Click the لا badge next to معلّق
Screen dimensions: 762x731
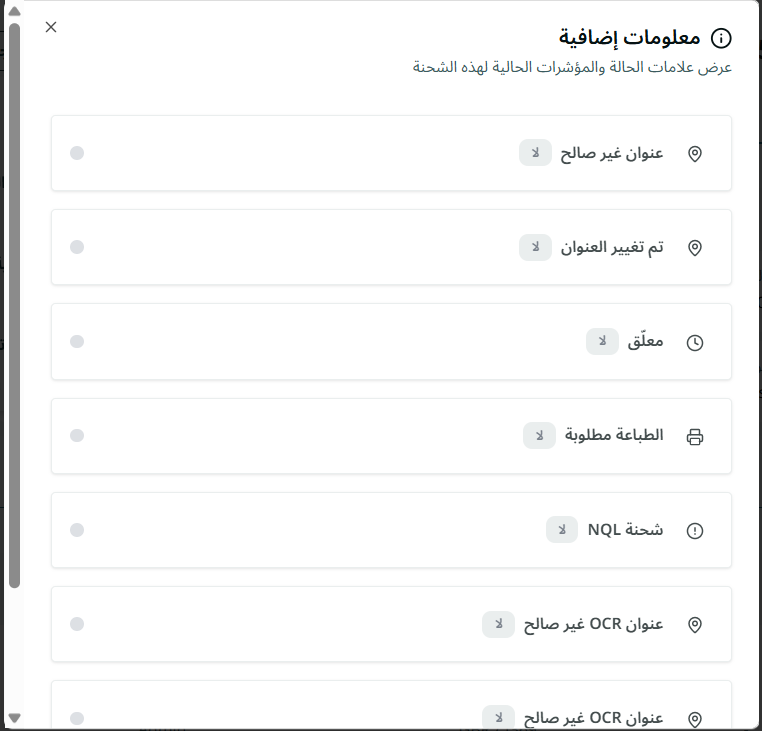(x=602, y=341)
